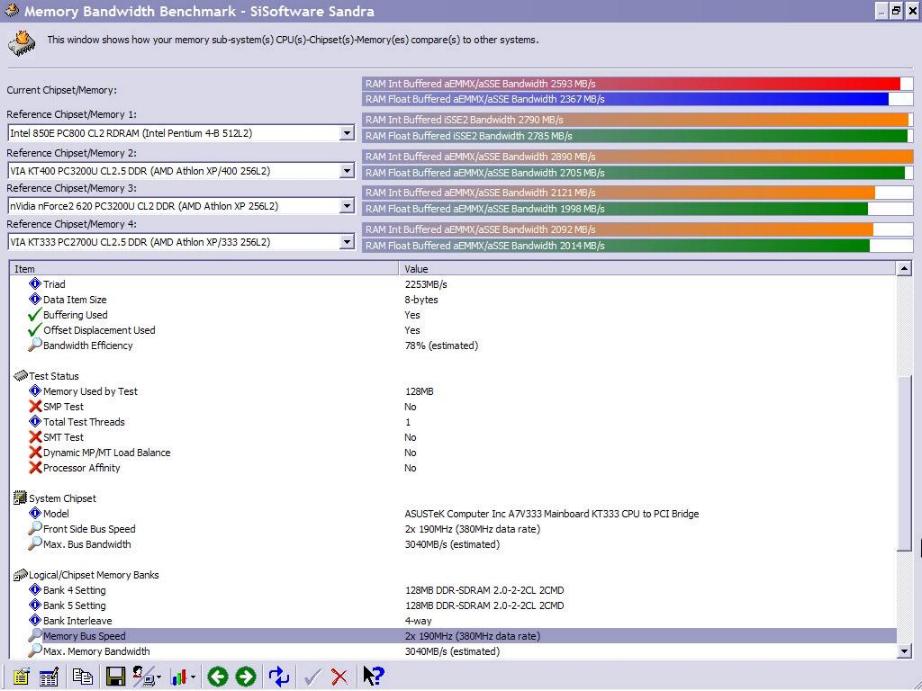
Task: Go back with green left arrow
Action: [x=218, y=677]
